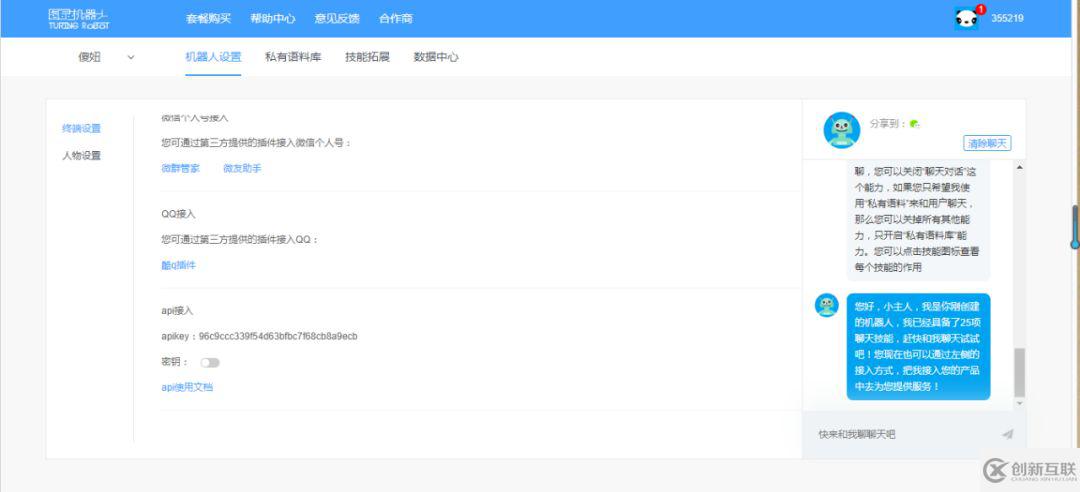The height and width of the screenshot is (492, 1080).
Task: Open the 技能拓展 tab
Action: pyautogui.click(x=367, y=57)
